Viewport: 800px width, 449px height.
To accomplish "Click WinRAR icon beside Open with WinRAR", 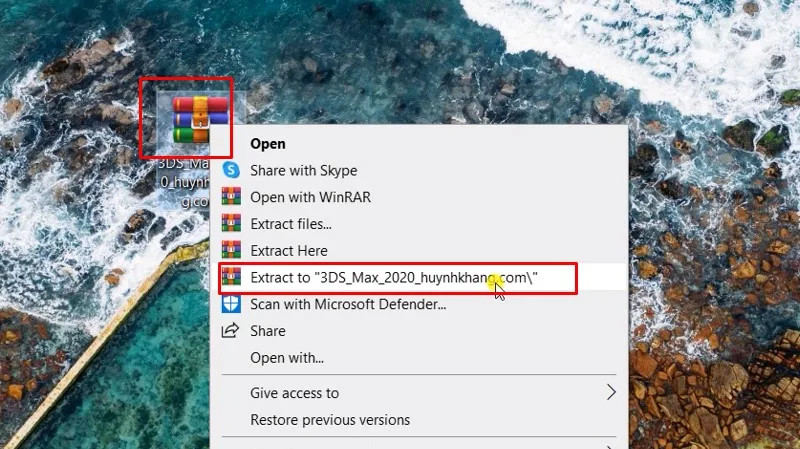I will (x=231, y=197).
